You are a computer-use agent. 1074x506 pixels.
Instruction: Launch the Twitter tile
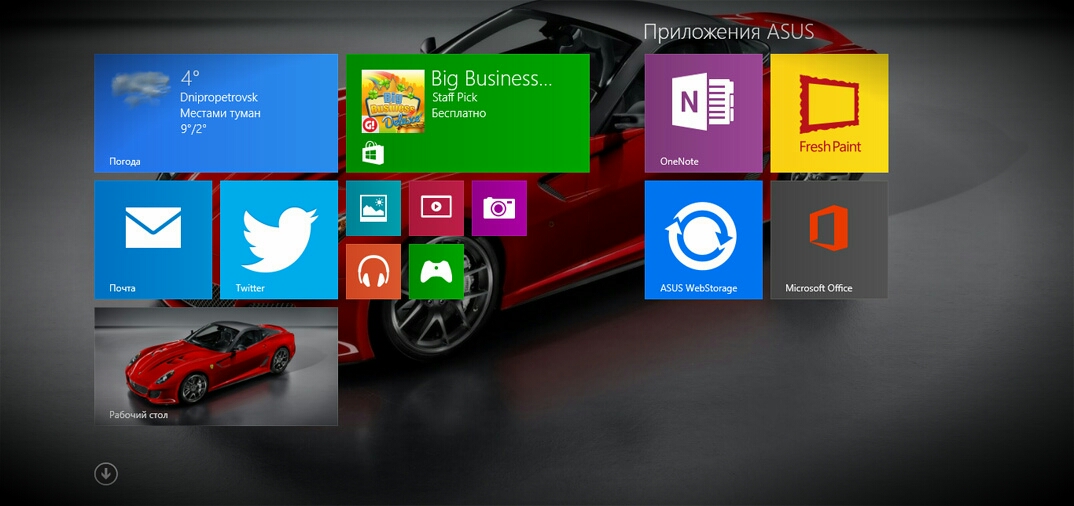click(x=279, y=240)
